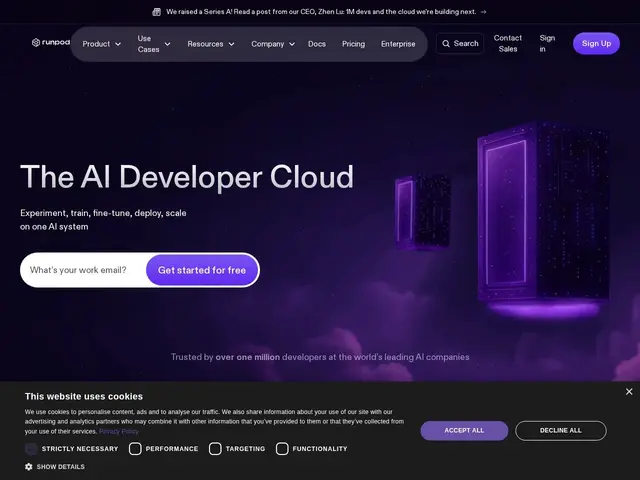Click the Runpod logo
640x480 pixels.
(51, 42)
